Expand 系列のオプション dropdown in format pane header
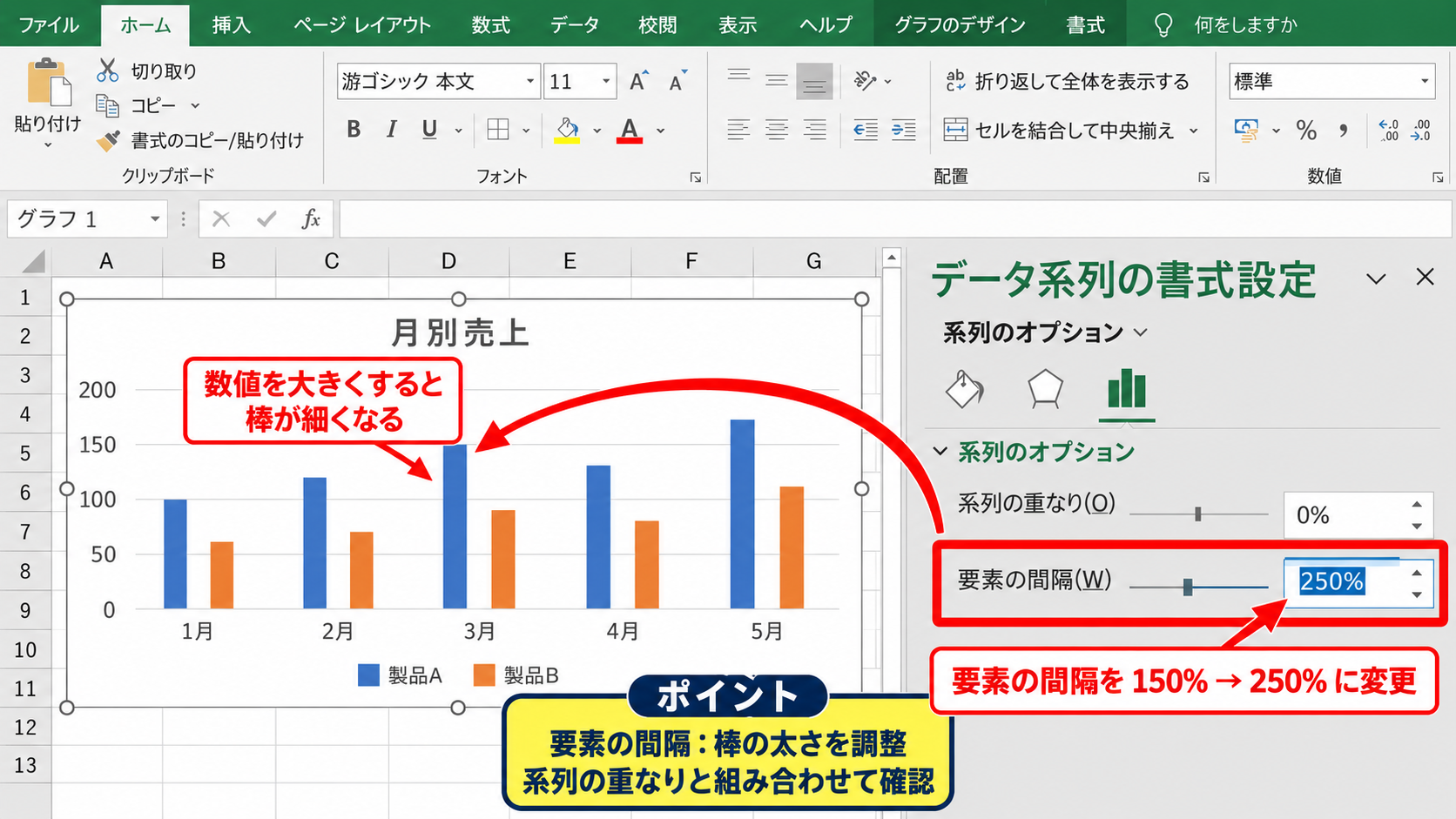This screenshot has height=819, width=1456. coord(1141,332)
